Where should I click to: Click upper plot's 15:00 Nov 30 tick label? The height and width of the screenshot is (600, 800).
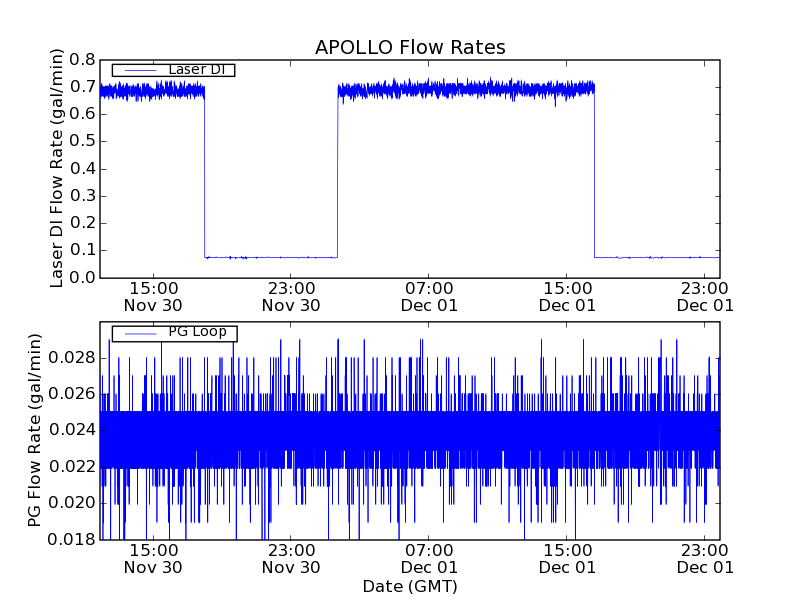[x=153, y=296]
